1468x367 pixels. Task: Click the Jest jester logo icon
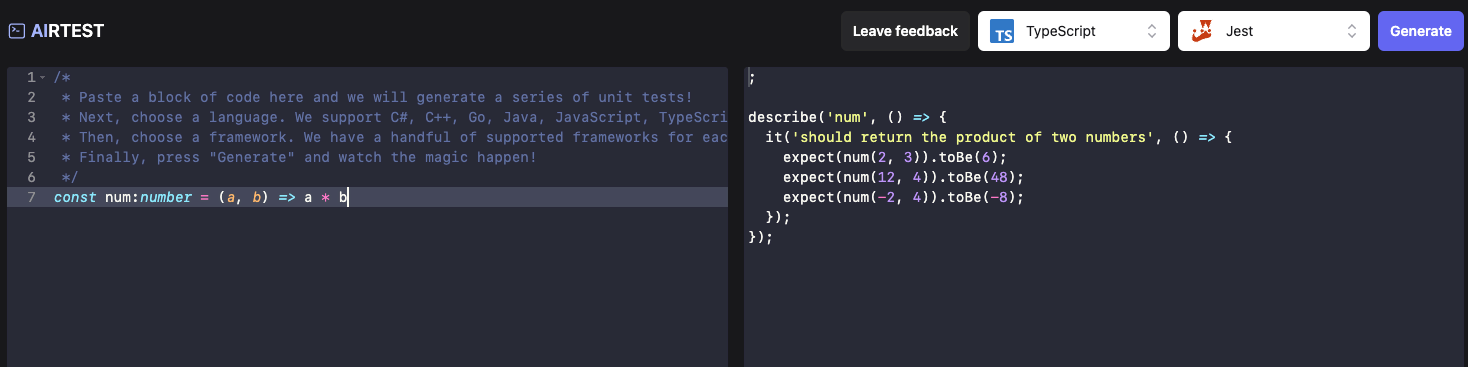[1202, 31]
